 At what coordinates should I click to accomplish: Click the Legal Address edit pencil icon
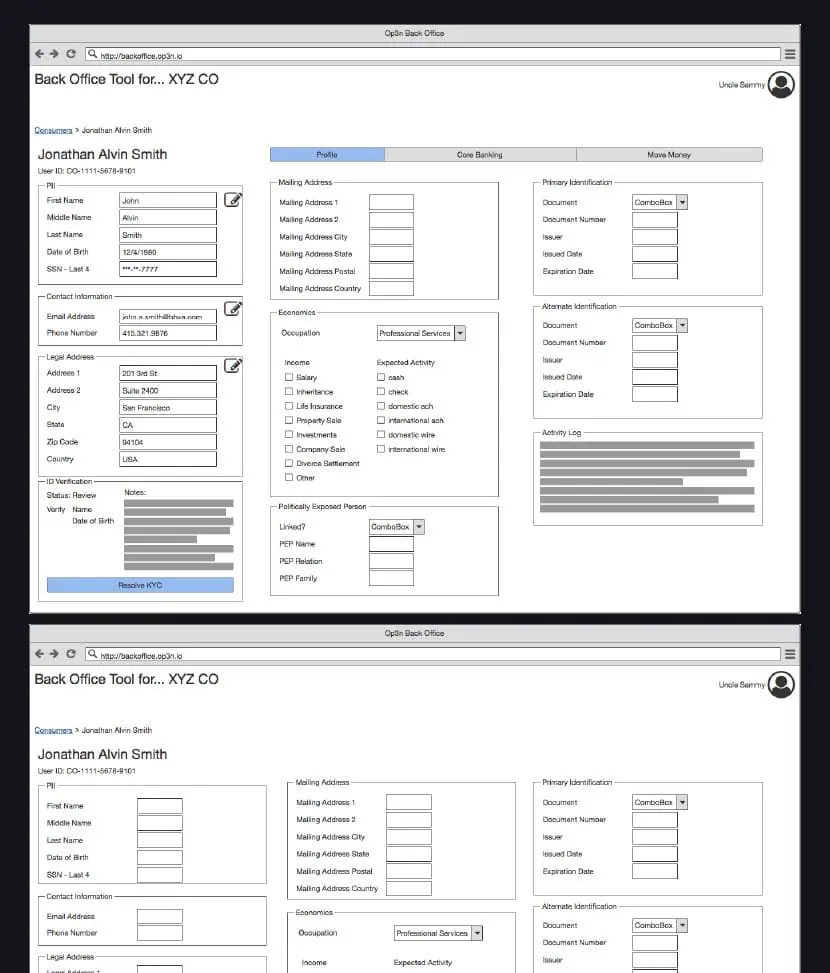click(x=232, y=366)
